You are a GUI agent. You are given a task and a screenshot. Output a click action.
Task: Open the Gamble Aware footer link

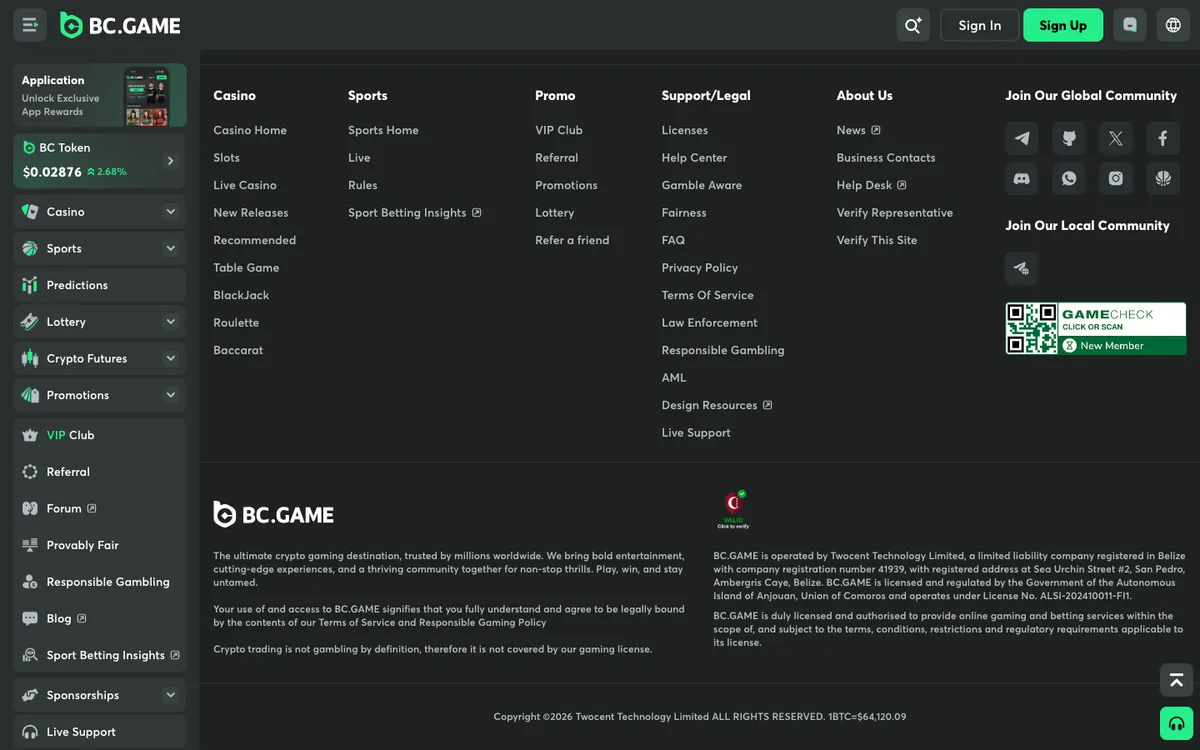[x=701, y=185]
